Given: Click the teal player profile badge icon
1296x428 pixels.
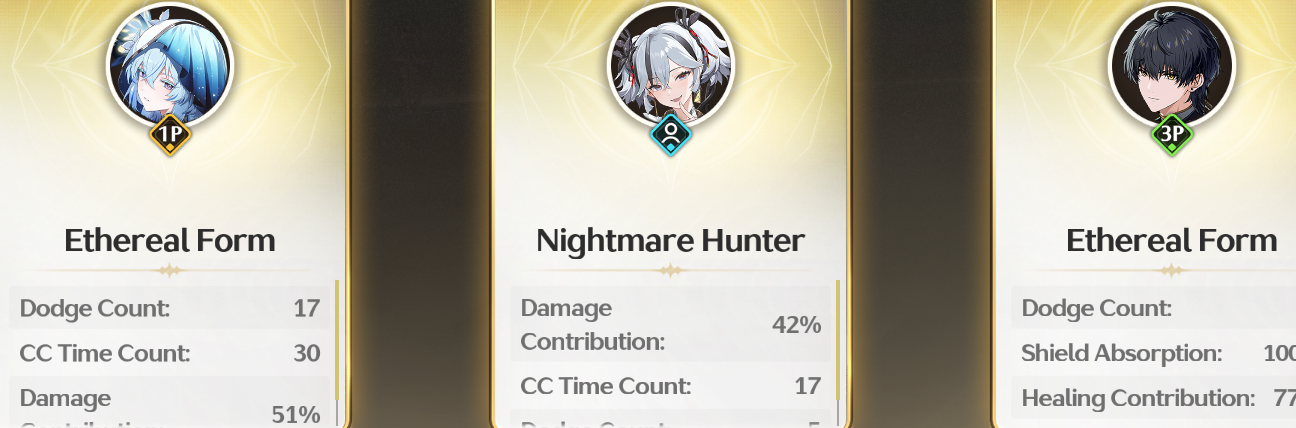Looking at the screenshot, I should click(x=670, y=134).
